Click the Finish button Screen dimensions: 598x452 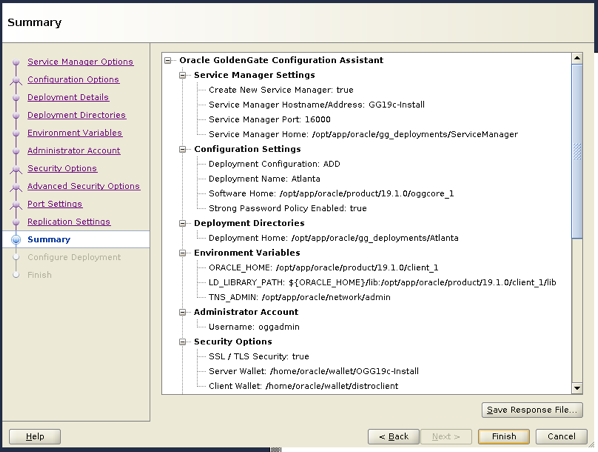click(504, 436)
